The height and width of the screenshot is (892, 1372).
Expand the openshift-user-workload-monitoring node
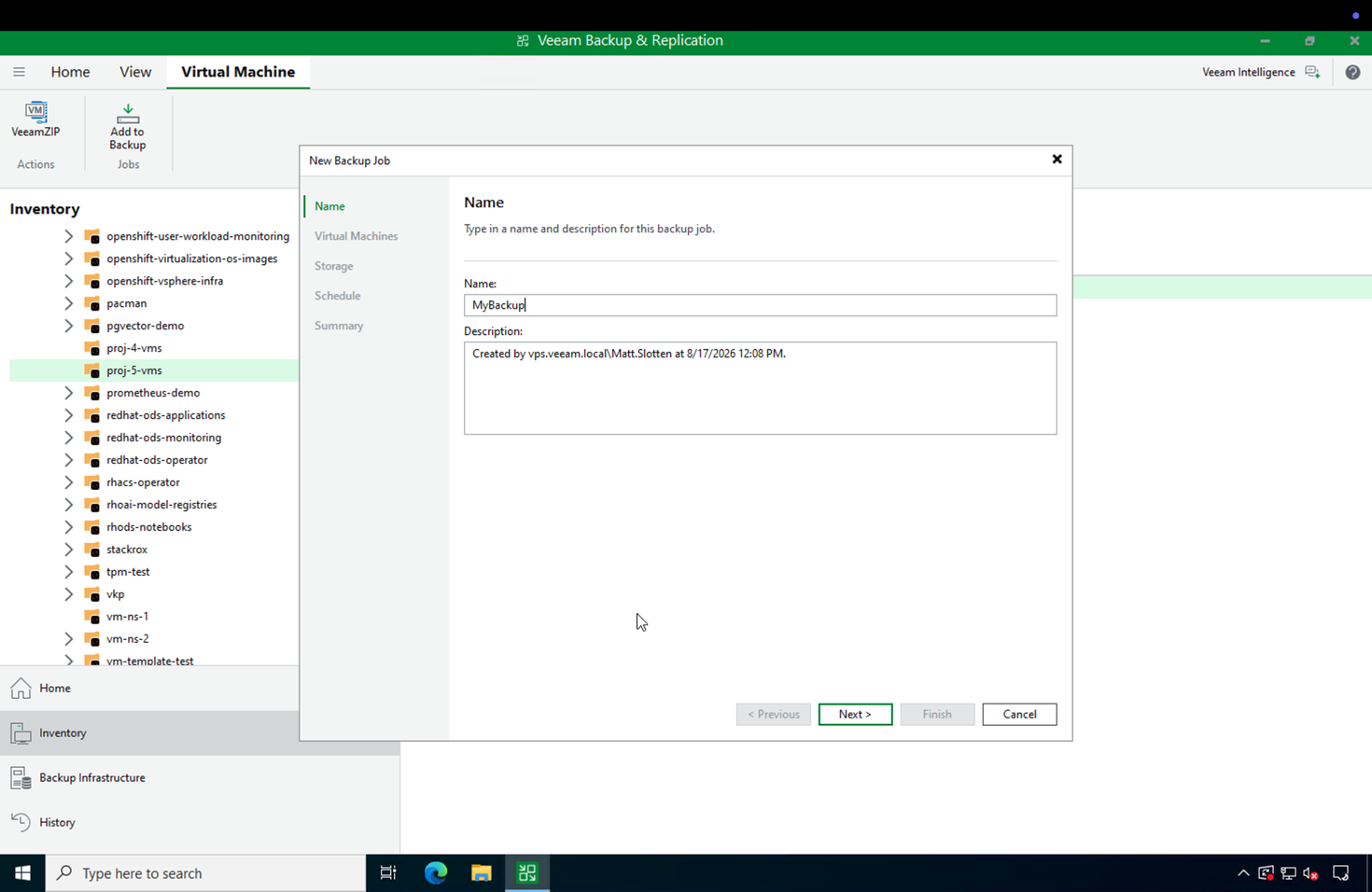(x=68, y=236)
